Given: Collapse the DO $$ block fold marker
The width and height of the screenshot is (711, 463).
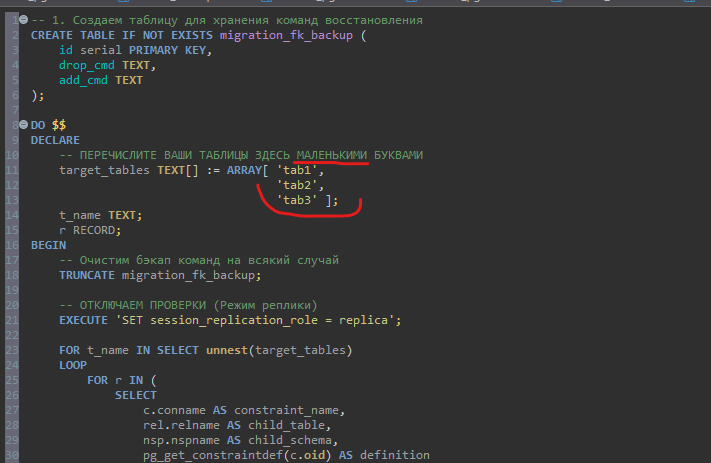Looking at the screenshot, I should click(x=23, y=125).
